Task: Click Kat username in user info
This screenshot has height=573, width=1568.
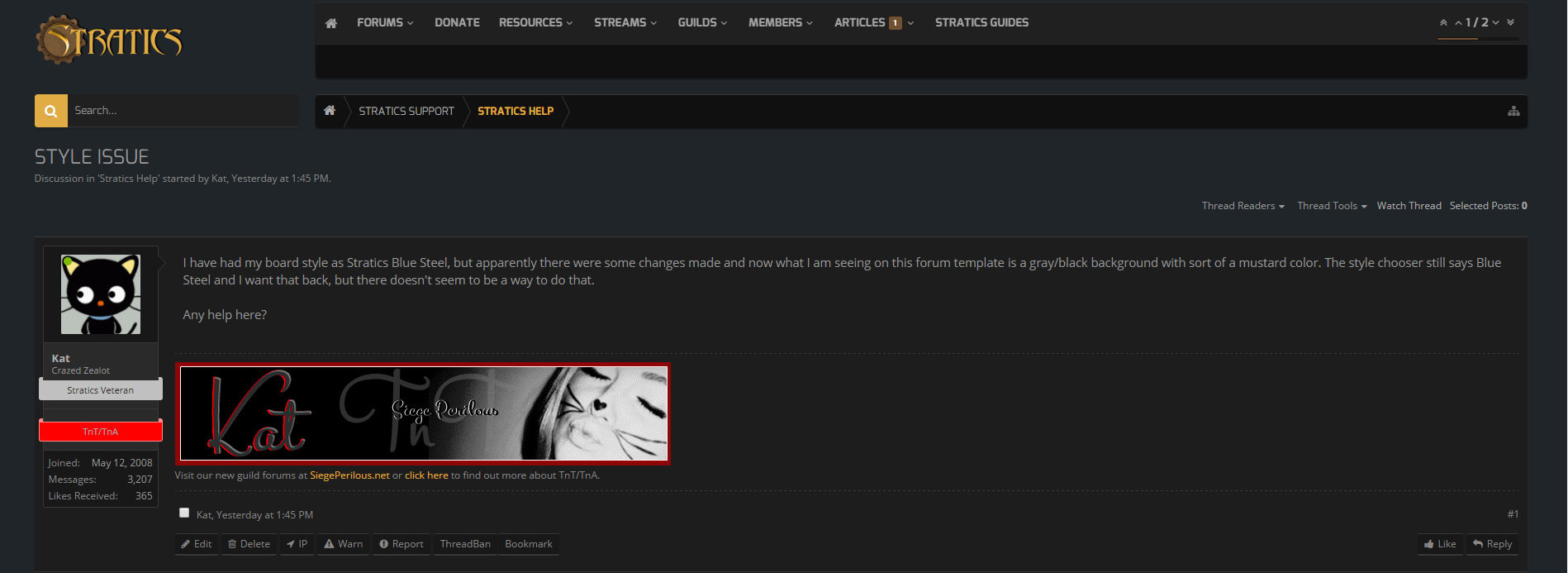Action: pyautogui.click(x=61, y=358)
